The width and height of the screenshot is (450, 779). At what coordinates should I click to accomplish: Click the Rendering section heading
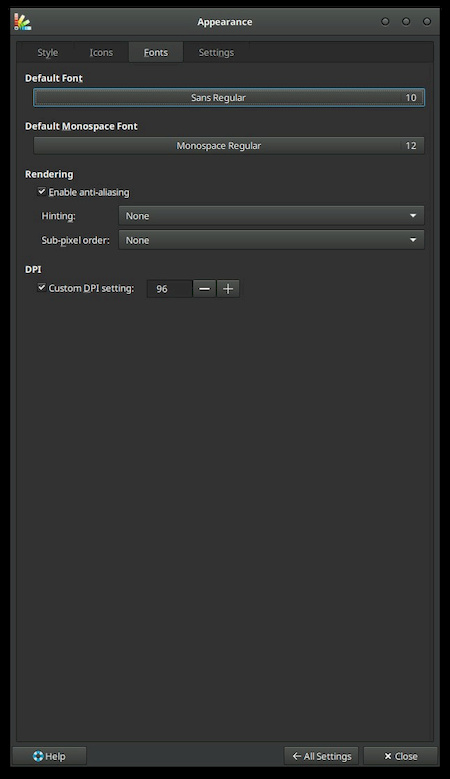pyautogui.click(x=49, y=174)
